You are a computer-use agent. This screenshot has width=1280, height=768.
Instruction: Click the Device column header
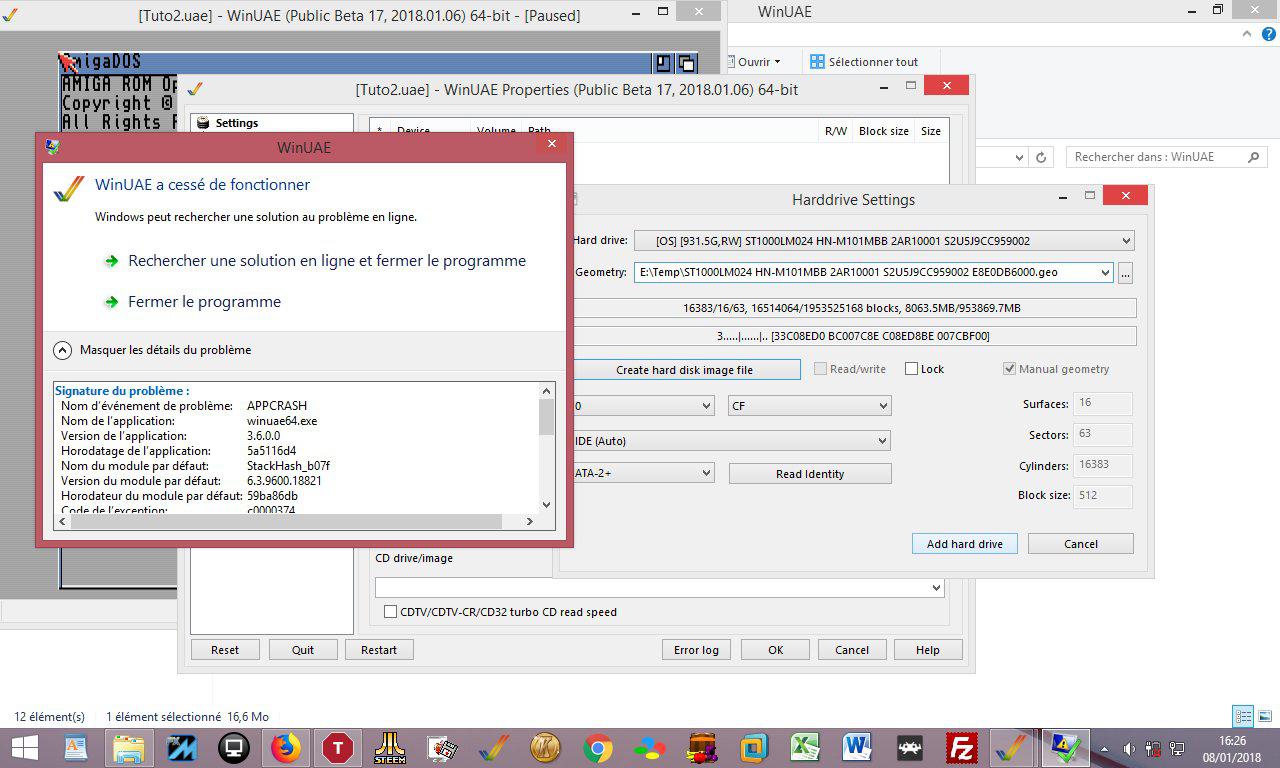click(x=413, y=131)
